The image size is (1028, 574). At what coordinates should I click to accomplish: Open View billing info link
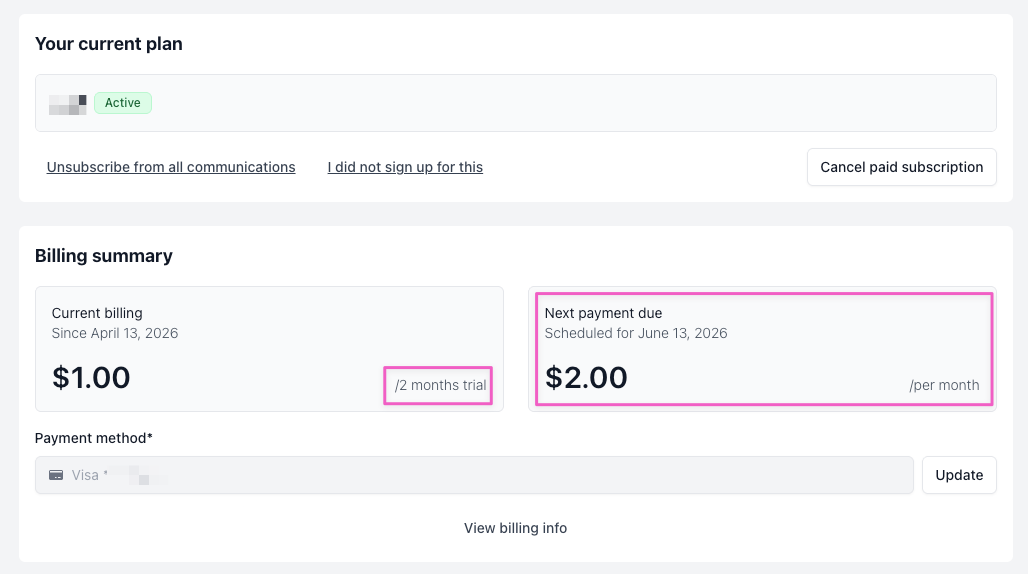(515, 528)
